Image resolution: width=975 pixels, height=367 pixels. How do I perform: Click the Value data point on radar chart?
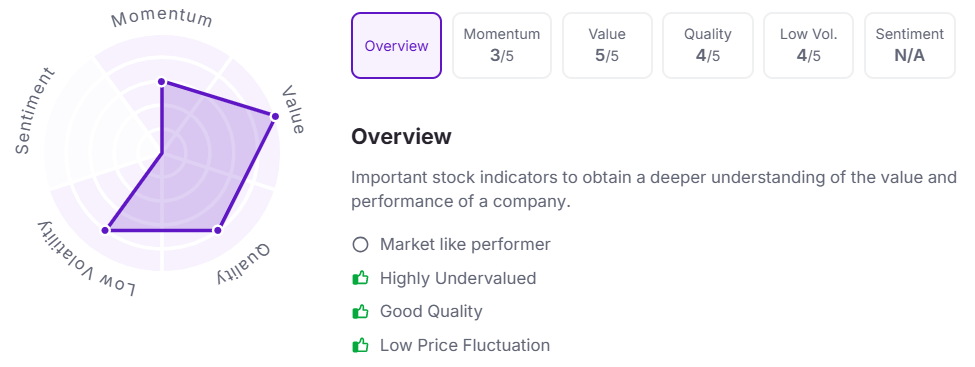274,116
